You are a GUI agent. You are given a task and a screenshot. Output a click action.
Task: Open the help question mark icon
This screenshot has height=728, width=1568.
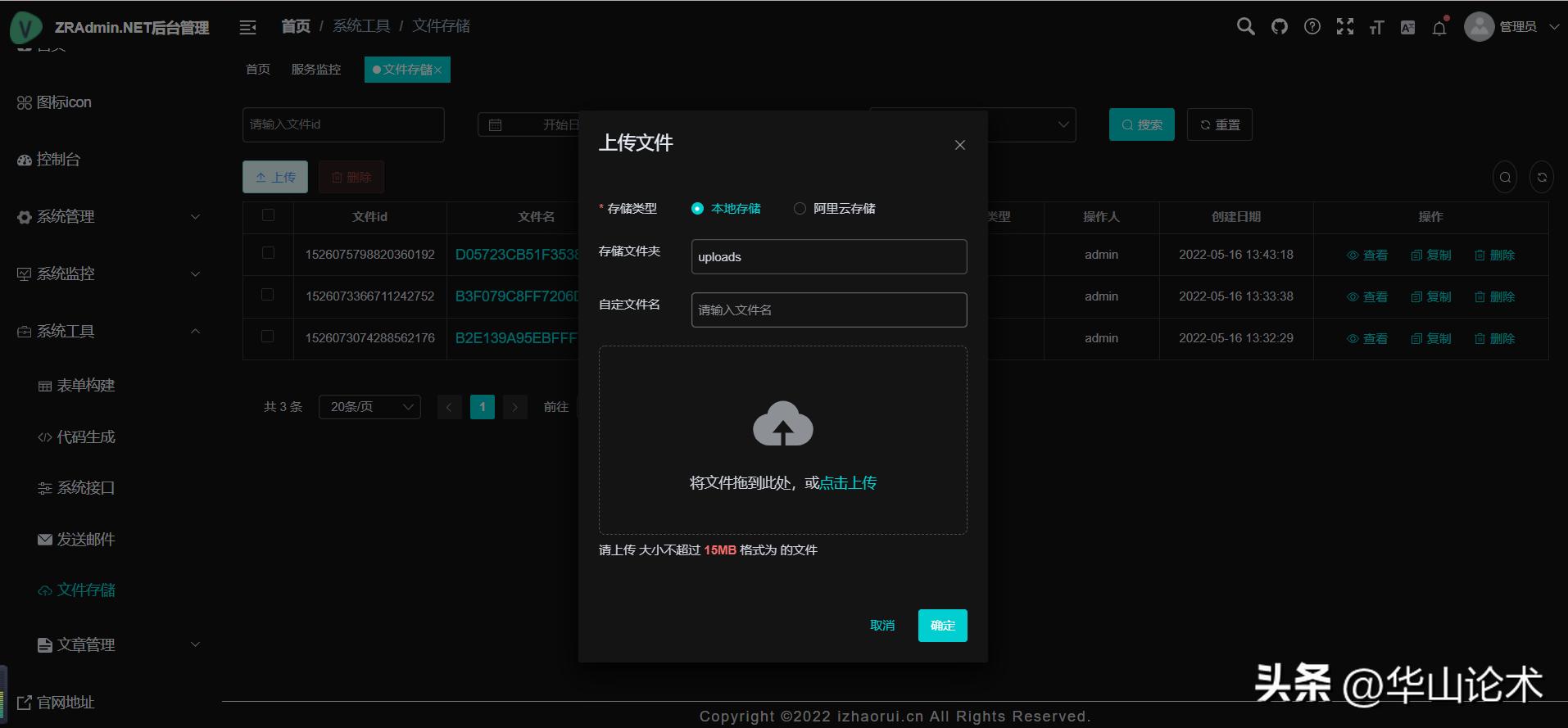pyautogui.click(x=1312, y=27)
